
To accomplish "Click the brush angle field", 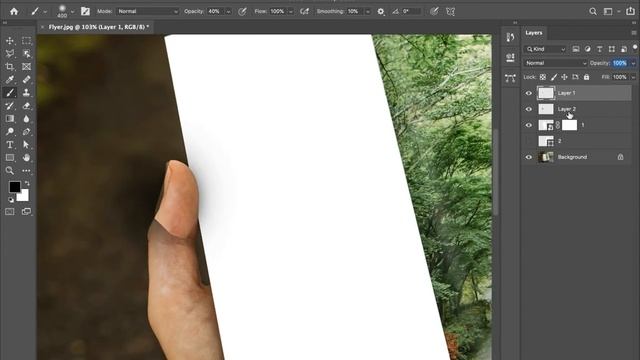I will [411, 11].
